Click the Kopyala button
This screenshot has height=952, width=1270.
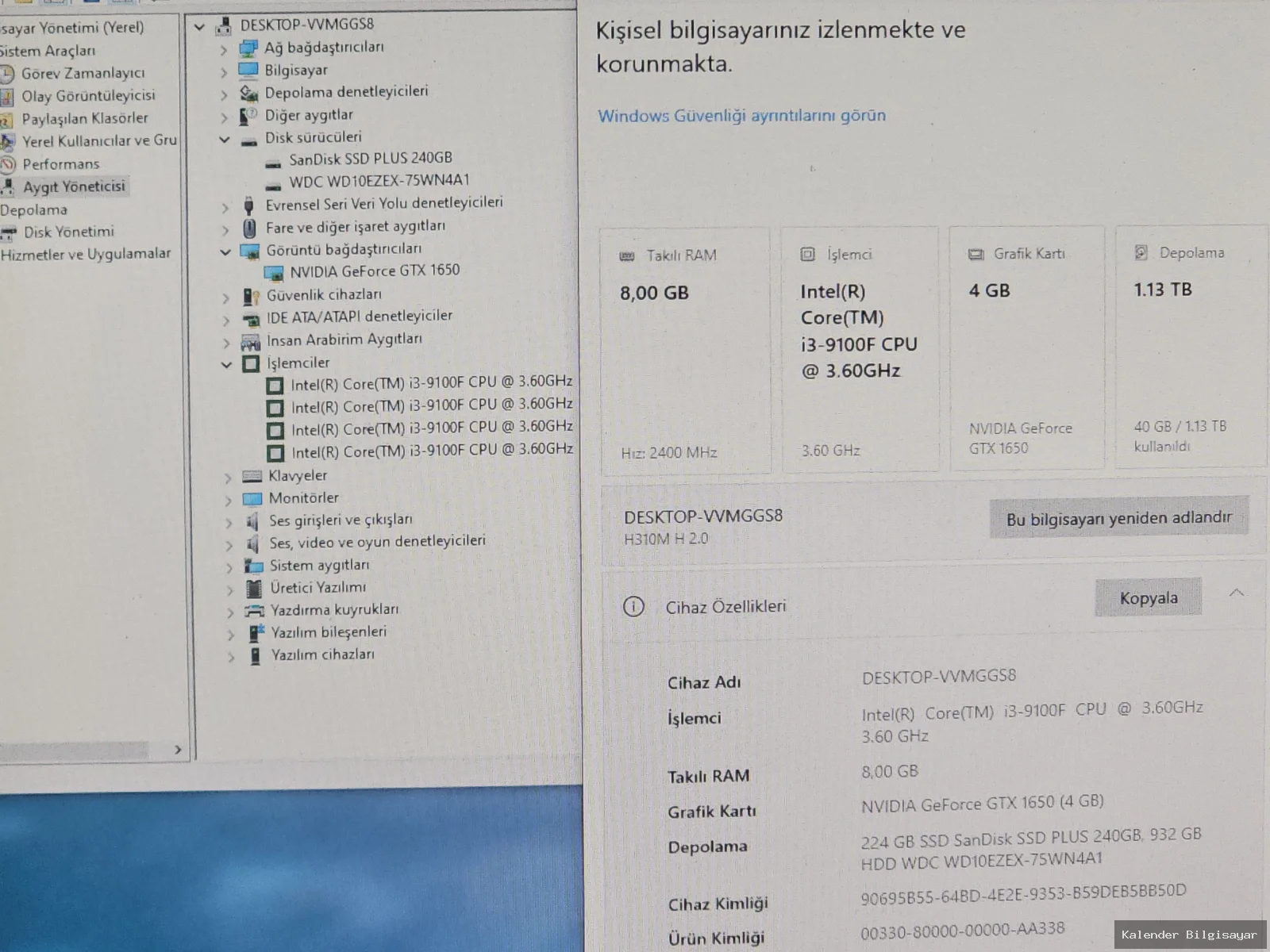coord(1149,597)
